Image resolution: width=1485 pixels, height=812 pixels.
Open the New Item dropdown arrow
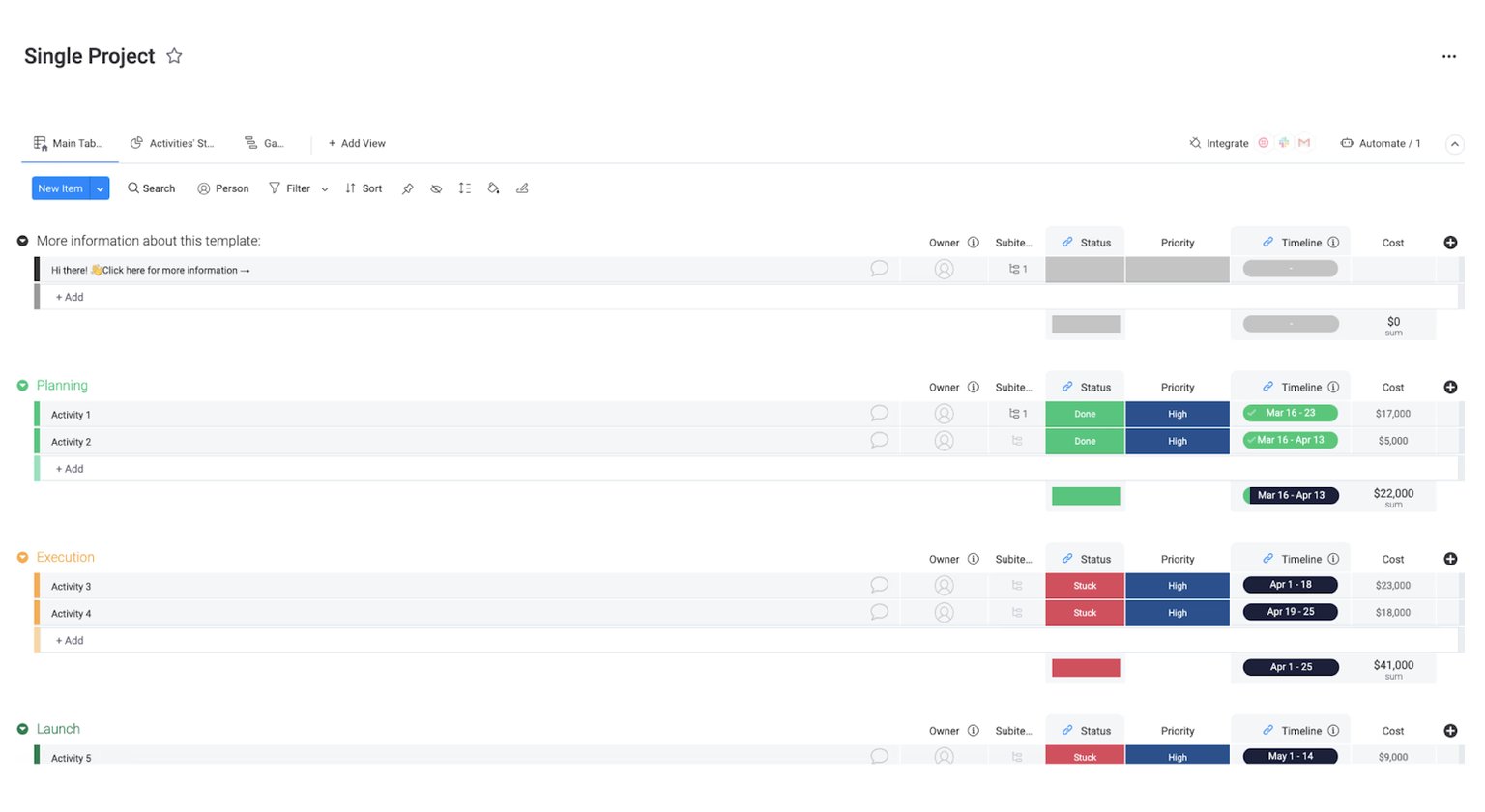[x=100, y=188]
